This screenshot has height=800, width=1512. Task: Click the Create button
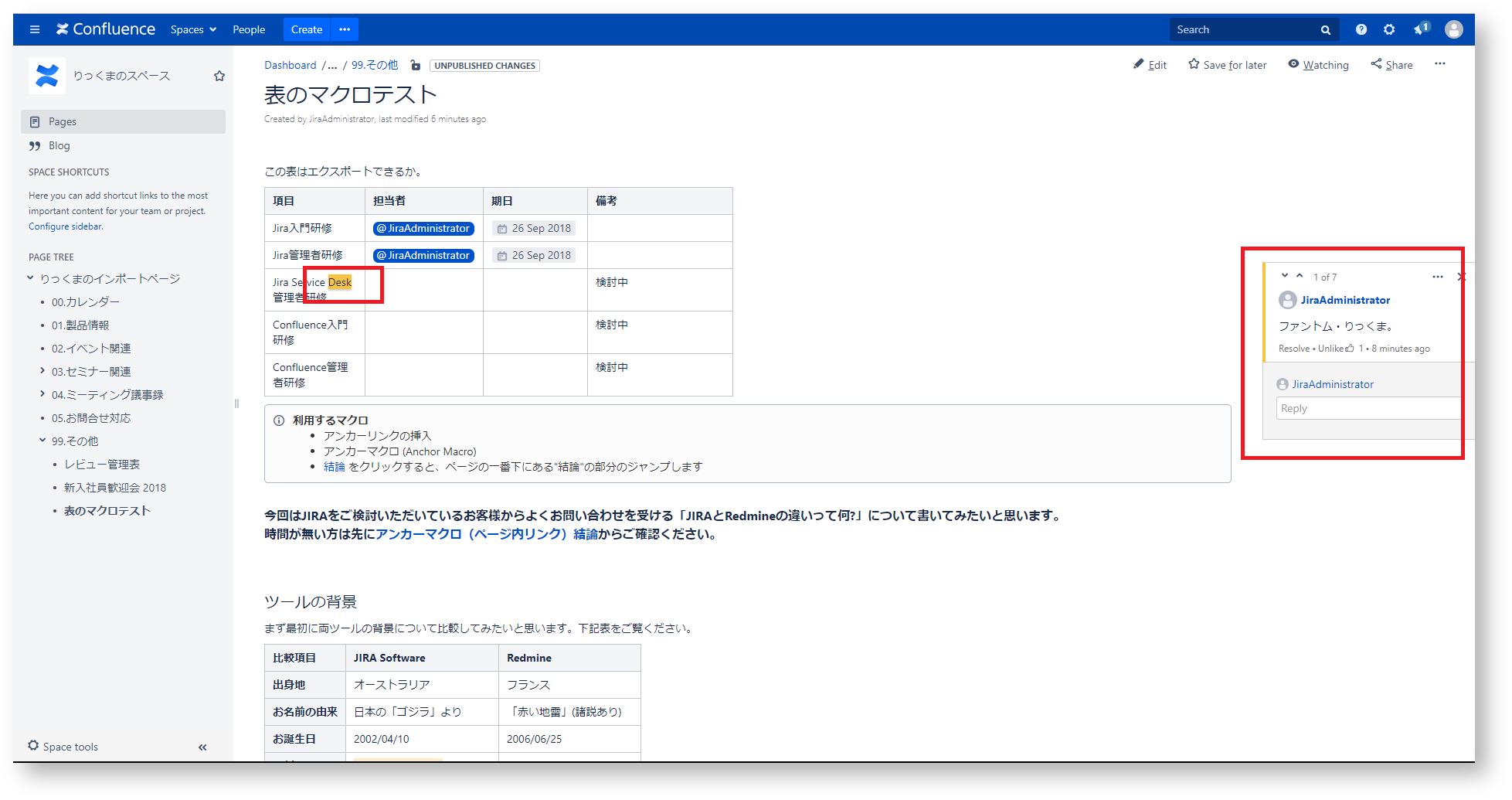click(x=307, y=29)
